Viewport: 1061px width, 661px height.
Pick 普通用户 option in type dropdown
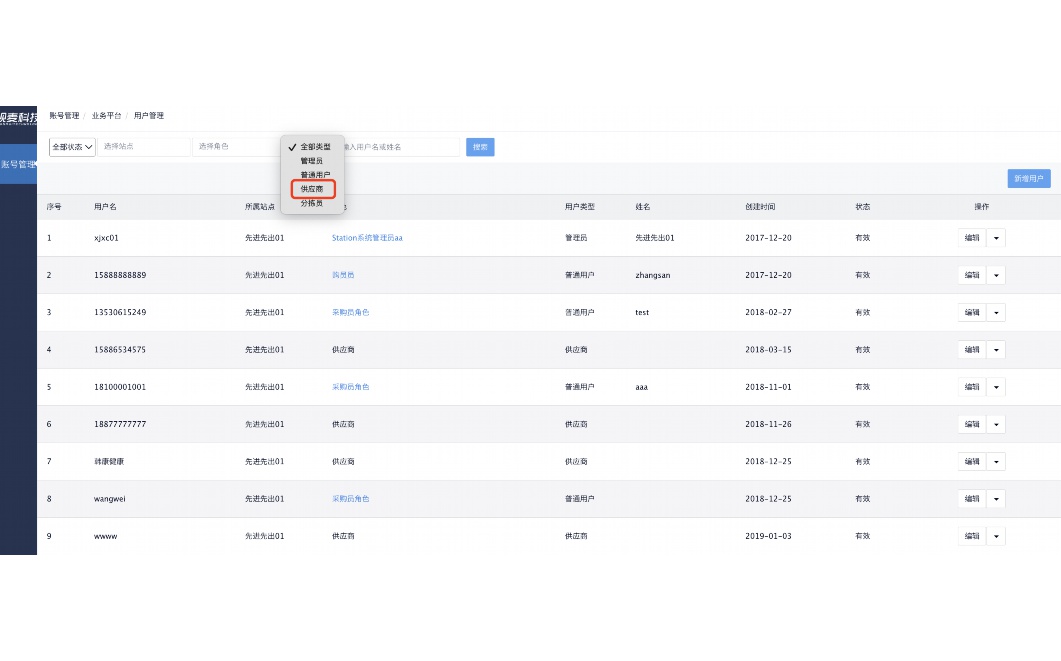coord(315,175)
